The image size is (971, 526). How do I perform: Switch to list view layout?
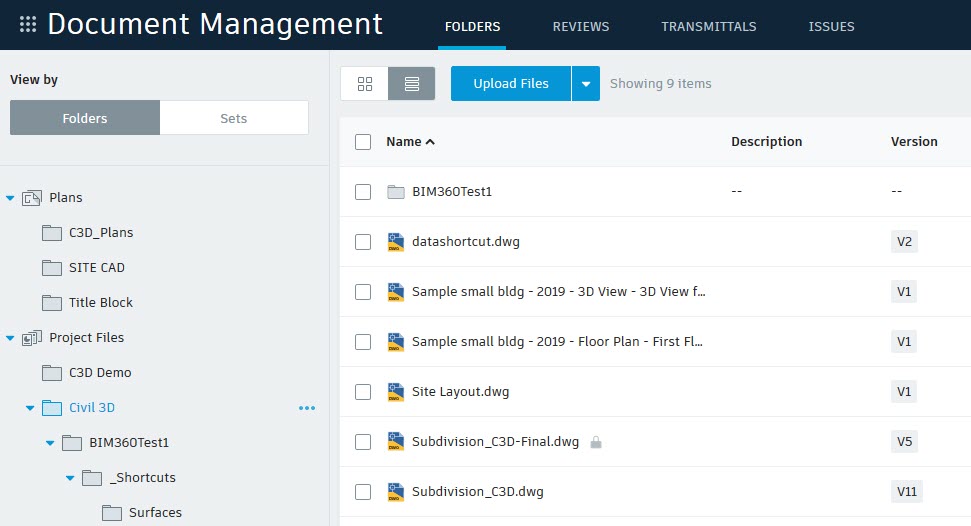[x=411, y=84]
